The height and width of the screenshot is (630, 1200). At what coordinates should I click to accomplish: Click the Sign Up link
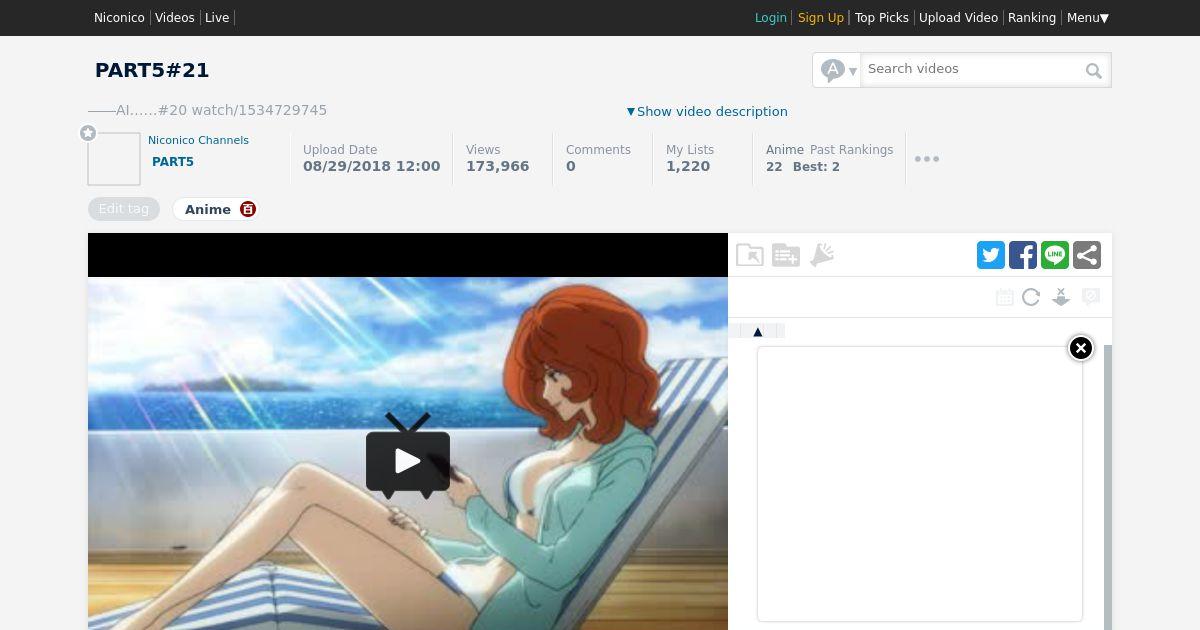point(821,17)
